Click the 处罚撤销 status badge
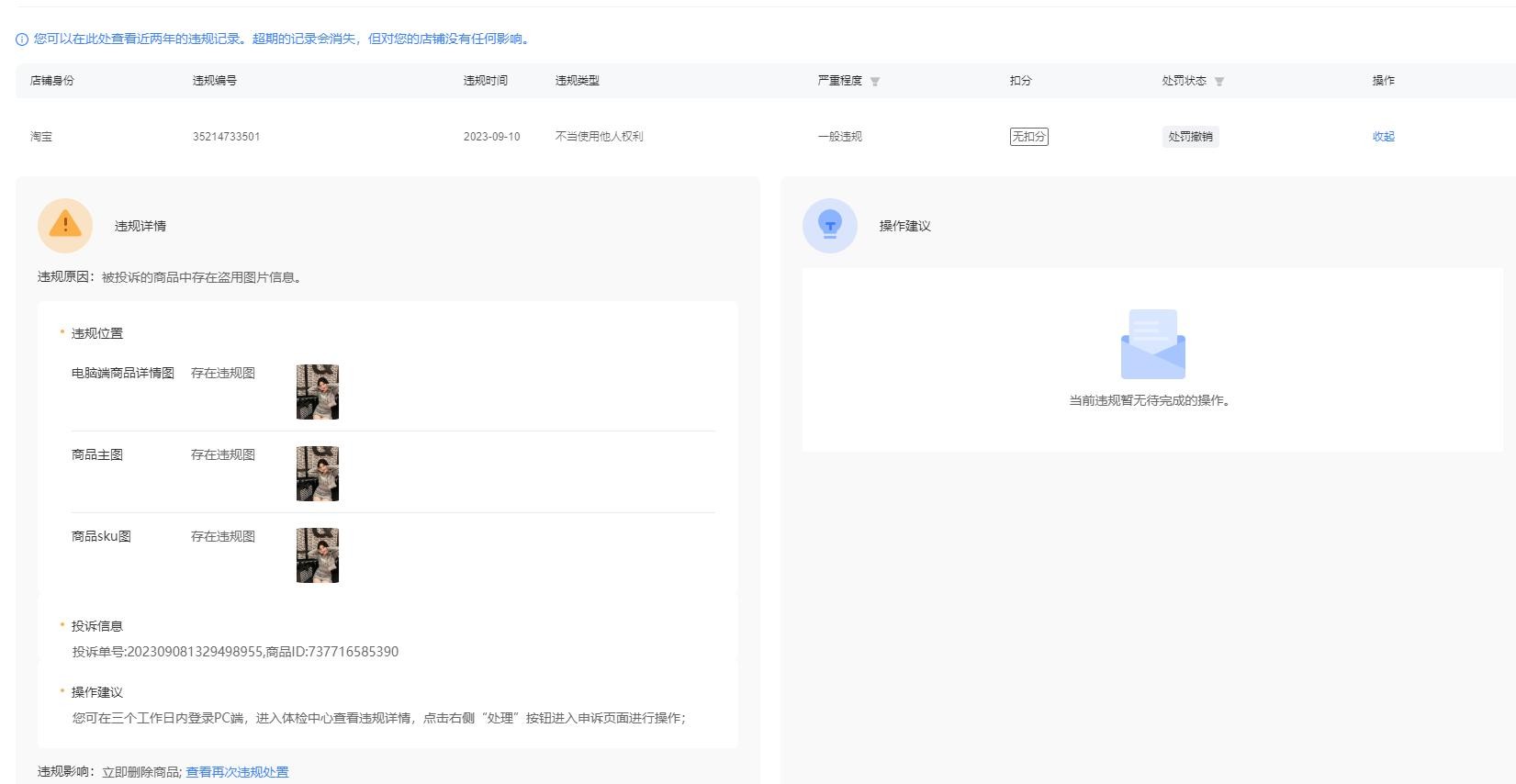The width and height of the screenshot is (1516, 784). (1190, 137)
